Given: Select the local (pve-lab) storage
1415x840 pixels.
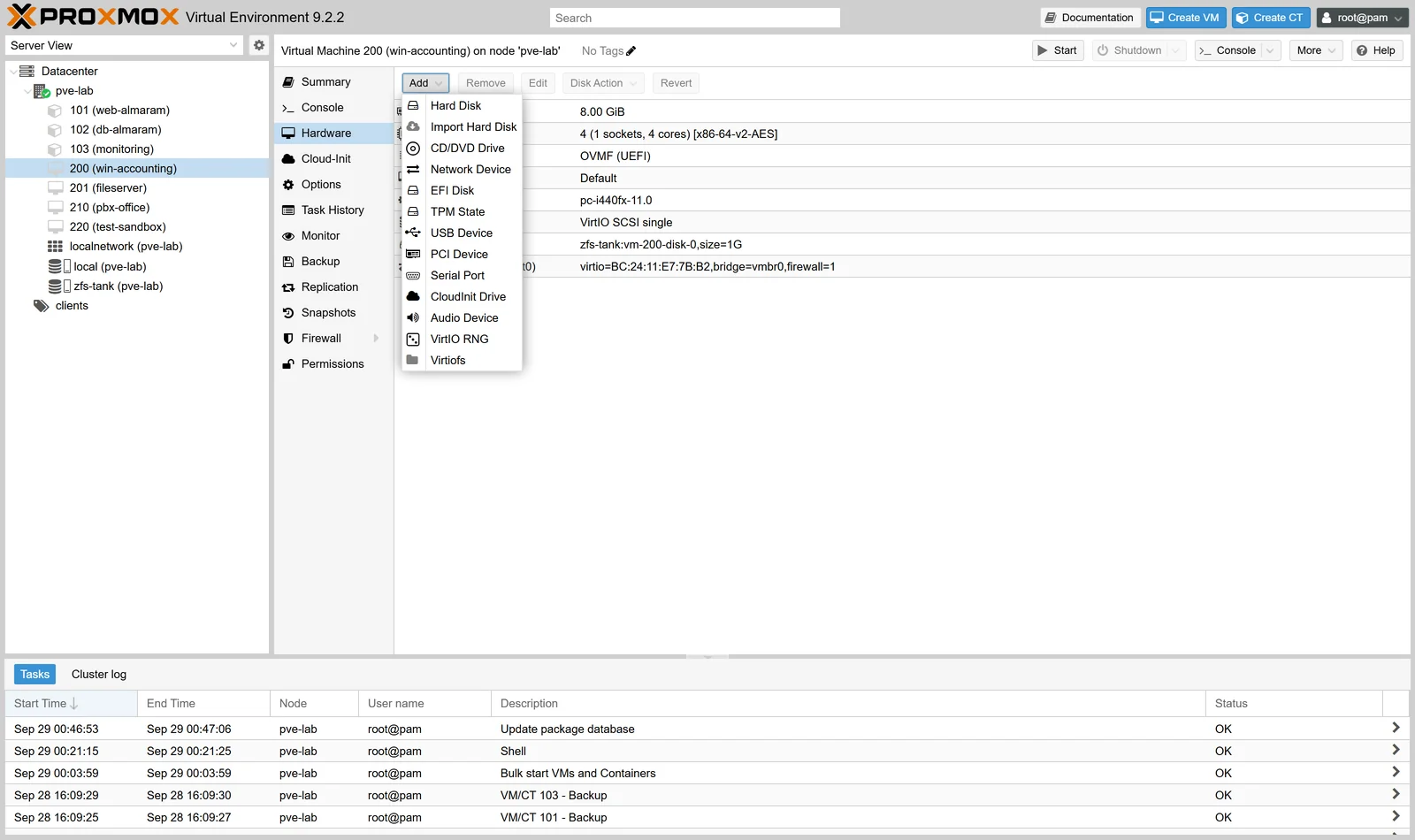Looking at the screenshot, I should click(x=137, y=267).
